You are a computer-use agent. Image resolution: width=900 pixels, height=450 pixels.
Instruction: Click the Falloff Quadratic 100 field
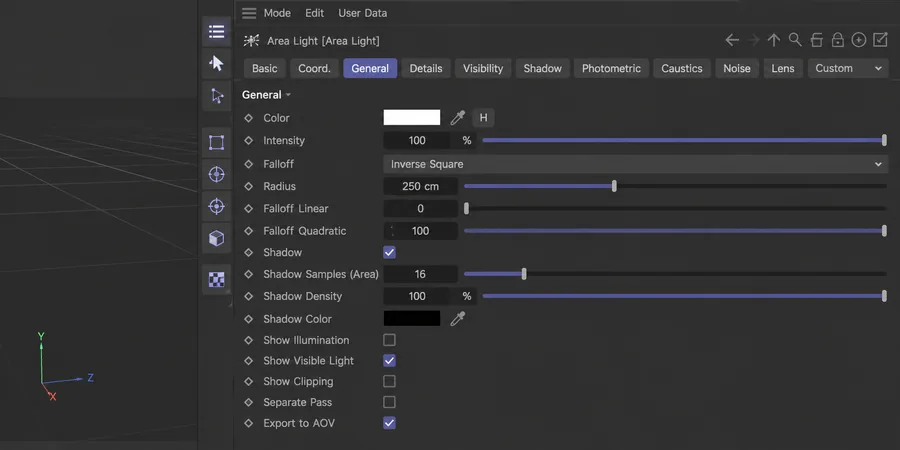pos(420,231)
